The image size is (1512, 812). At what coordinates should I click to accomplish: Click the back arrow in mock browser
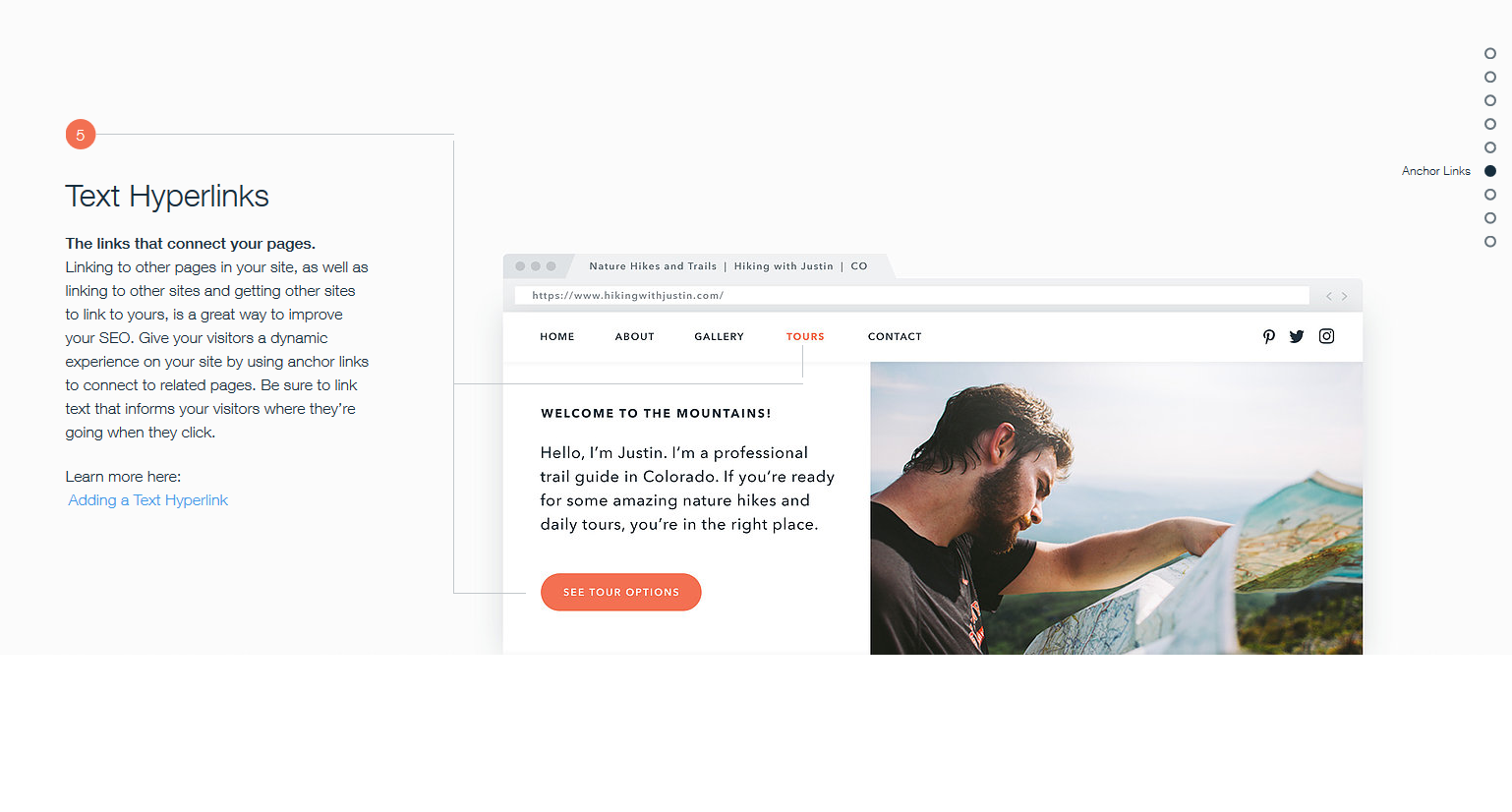click(1329, 296)
